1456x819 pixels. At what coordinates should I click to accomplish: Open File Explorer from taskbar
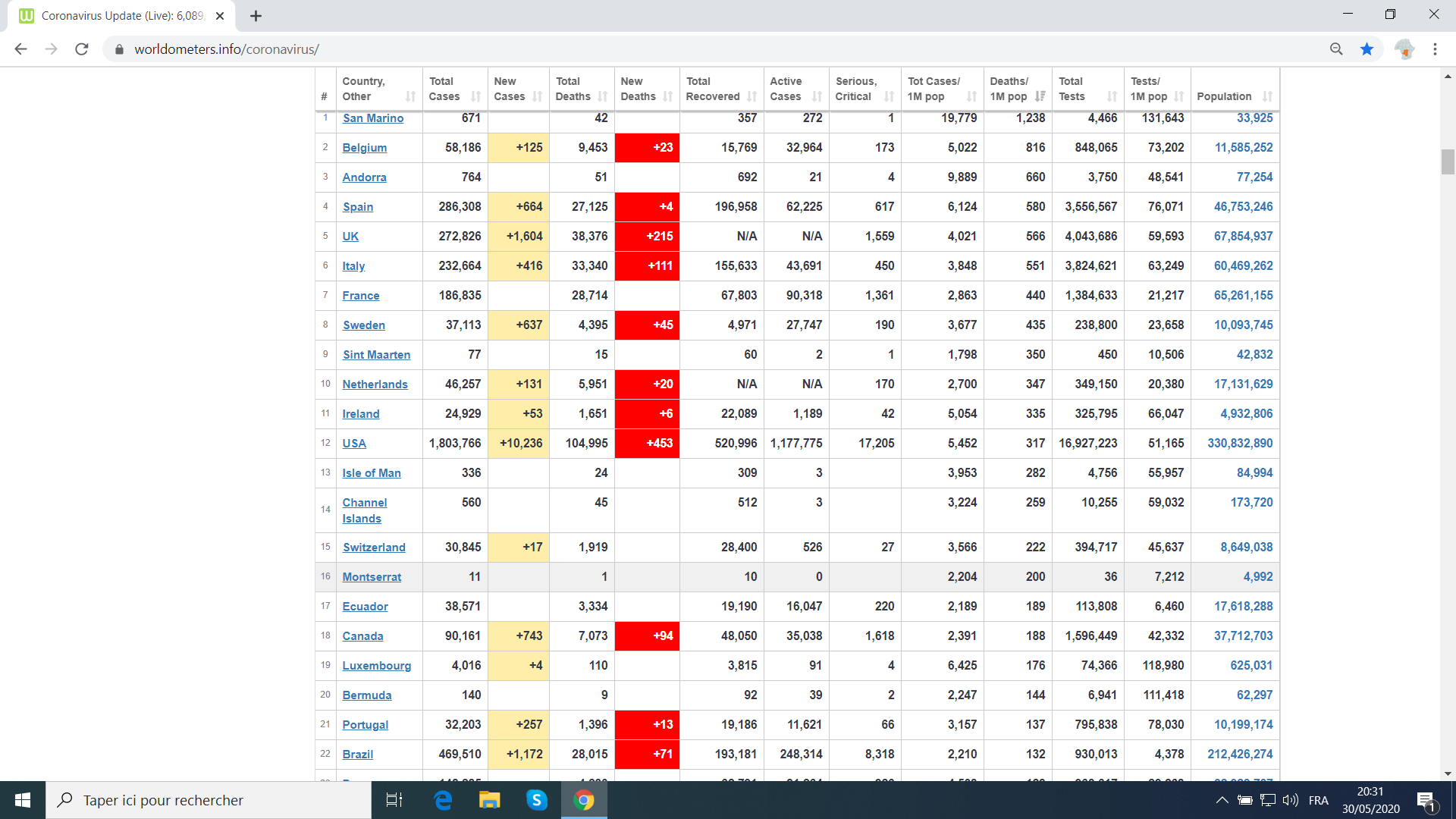coord(490,800)
